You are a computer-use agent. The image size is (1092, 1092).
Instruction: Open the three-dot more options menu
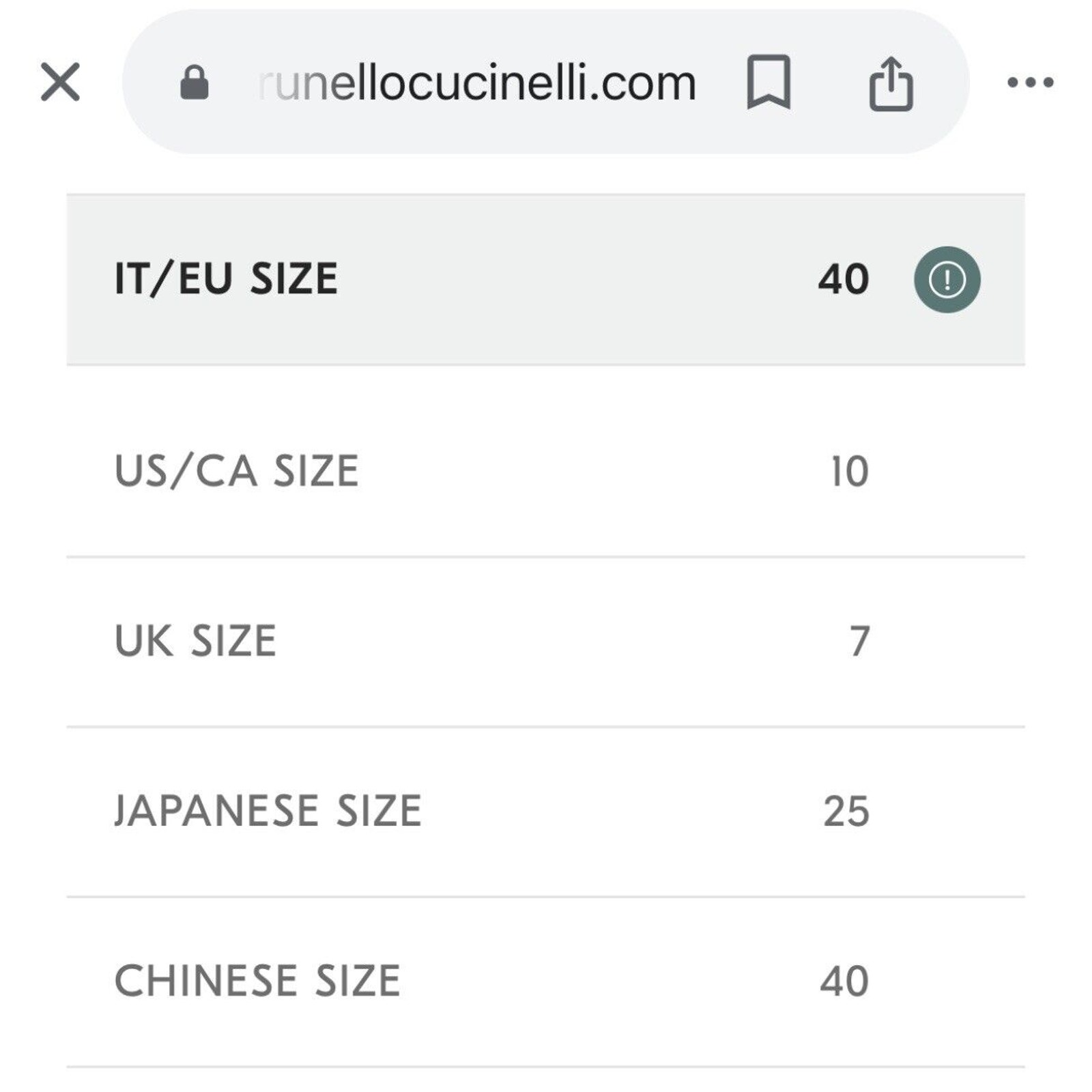(x=1030, y=83)
